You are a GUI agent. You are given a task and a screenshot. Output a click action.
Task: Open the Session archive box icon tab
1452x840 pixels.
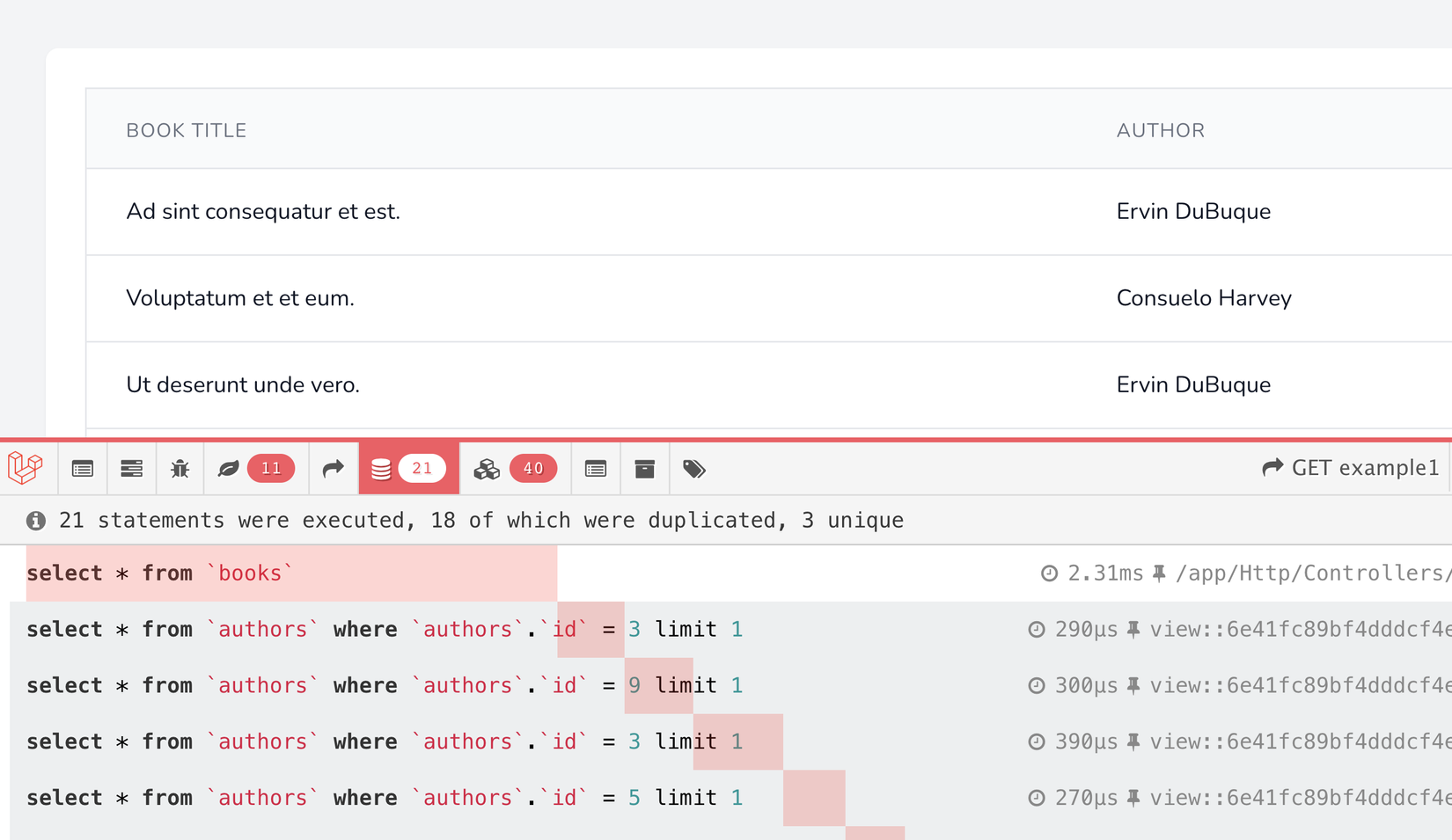[x=645, y=469]
